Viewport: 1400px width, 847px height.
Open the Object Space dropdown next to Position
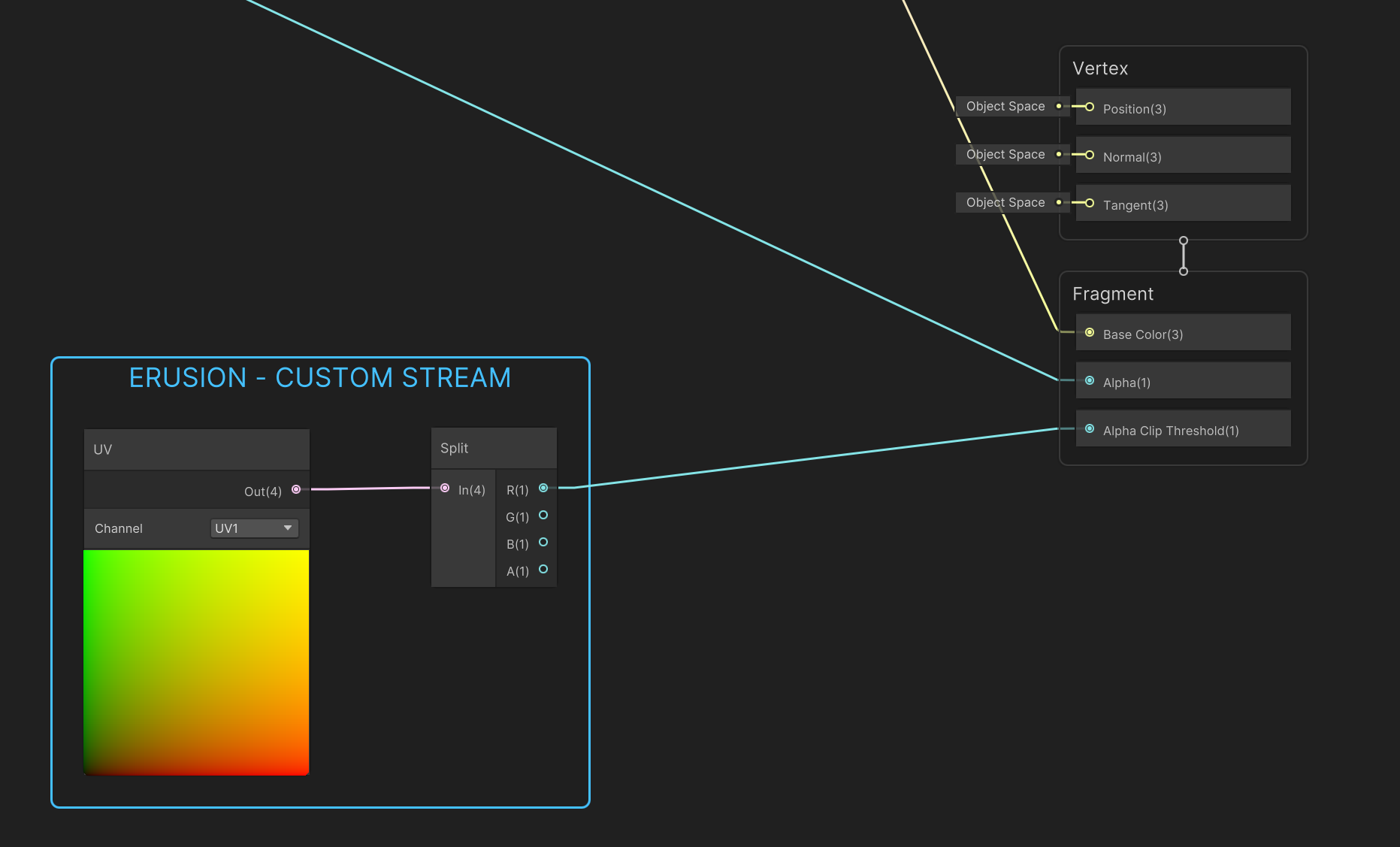pos(1012,106)
